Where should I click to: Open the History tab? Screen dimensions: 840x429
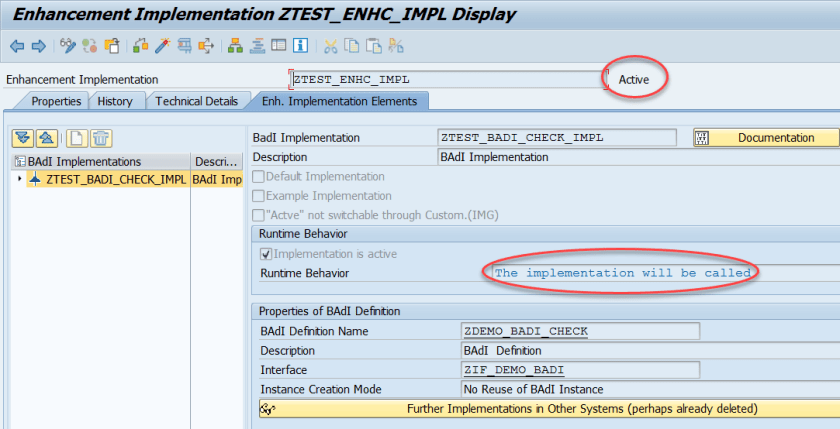[x=115, y=101]
